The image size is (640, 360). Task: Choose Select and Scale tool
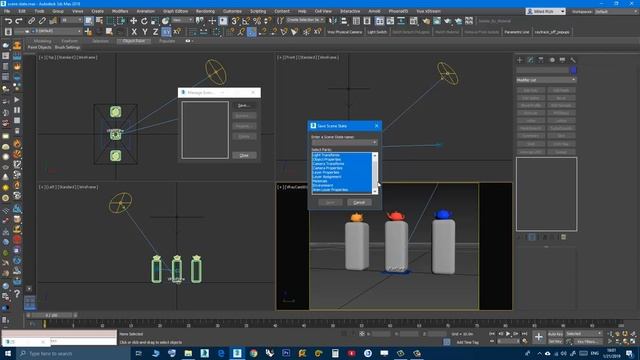(155, 21)
